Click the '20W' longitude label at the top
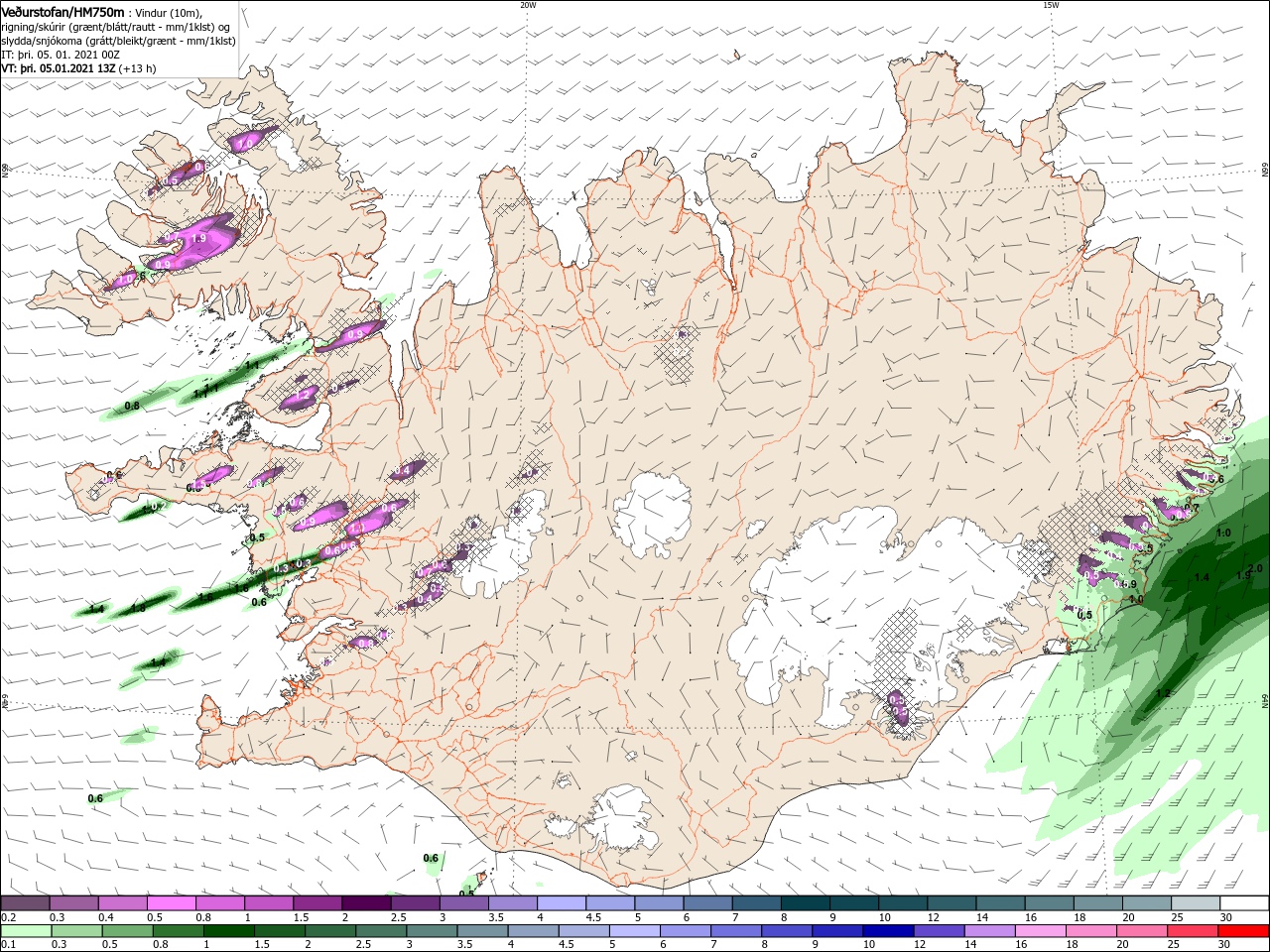 click(x=528, y=4)
